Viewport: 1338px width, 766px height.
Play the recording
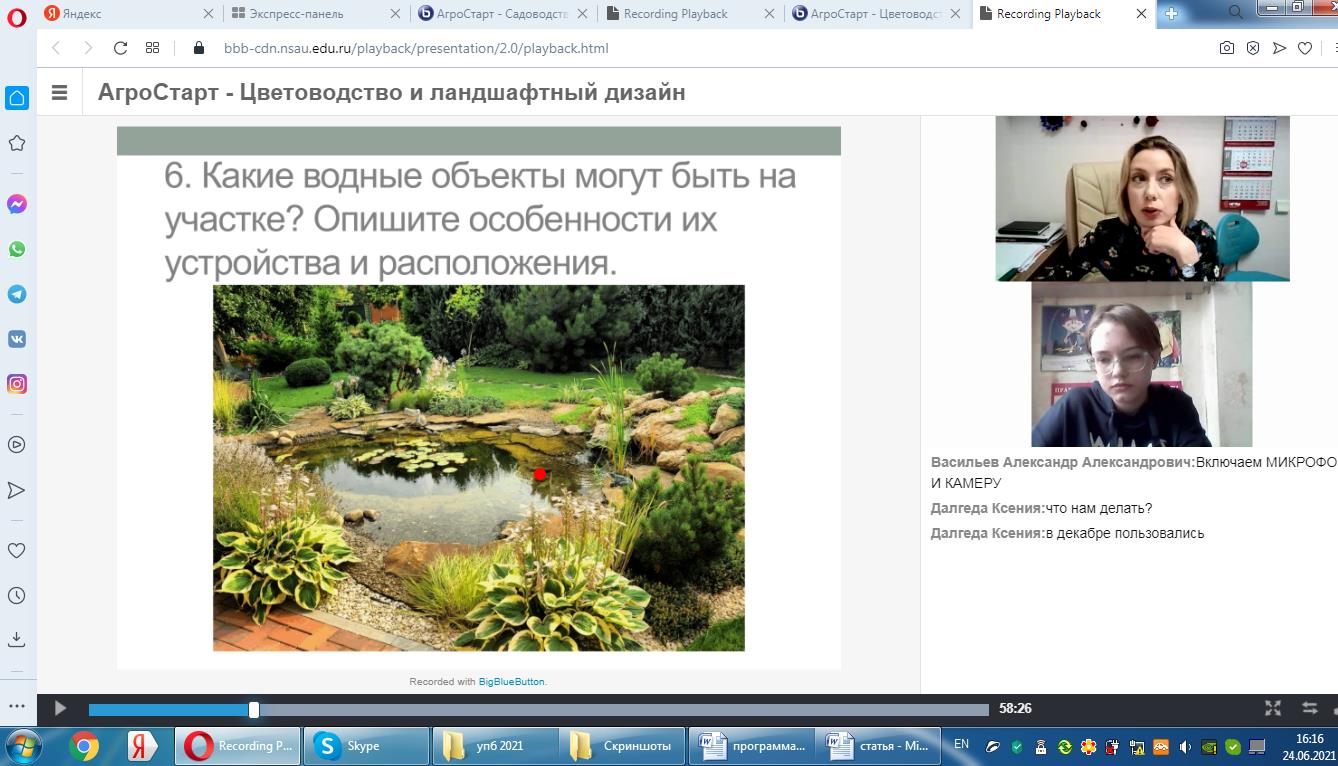(60, 708)
